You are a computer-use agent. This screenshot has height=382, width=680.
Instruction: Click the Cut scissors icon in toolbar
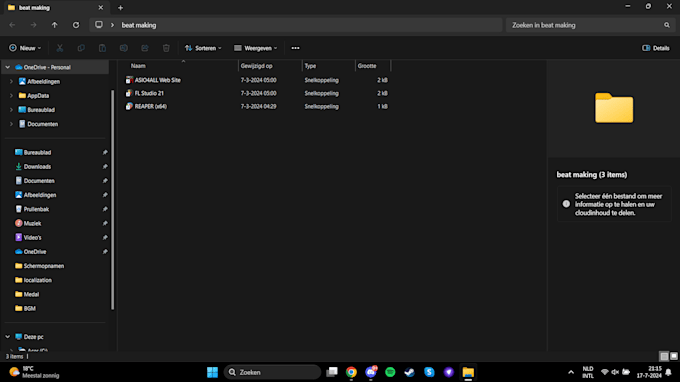point(60,48)
